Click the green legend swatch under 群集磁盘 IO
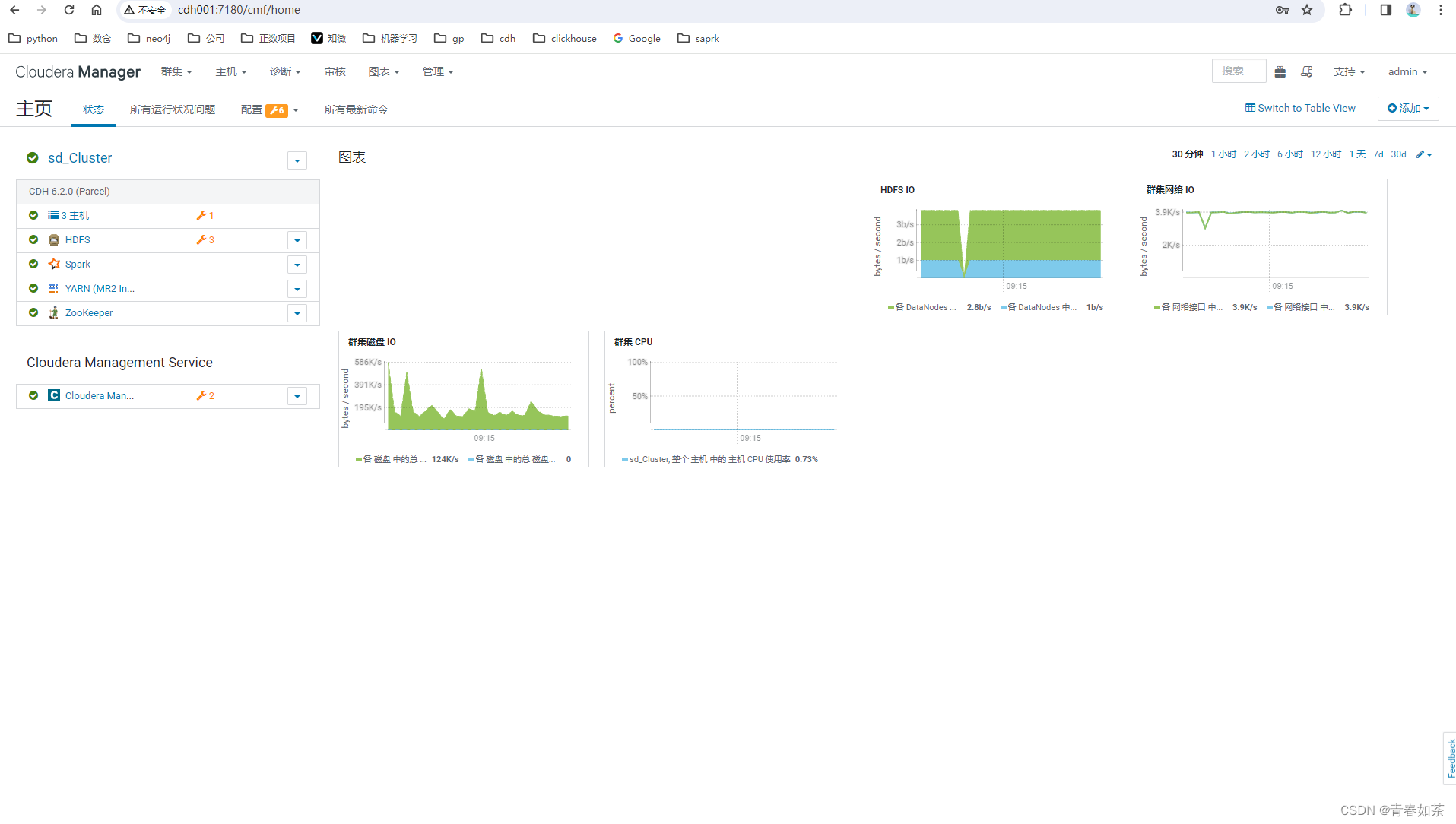The image size is (1456, 824). pyautogui.click(x=357, y=459)
